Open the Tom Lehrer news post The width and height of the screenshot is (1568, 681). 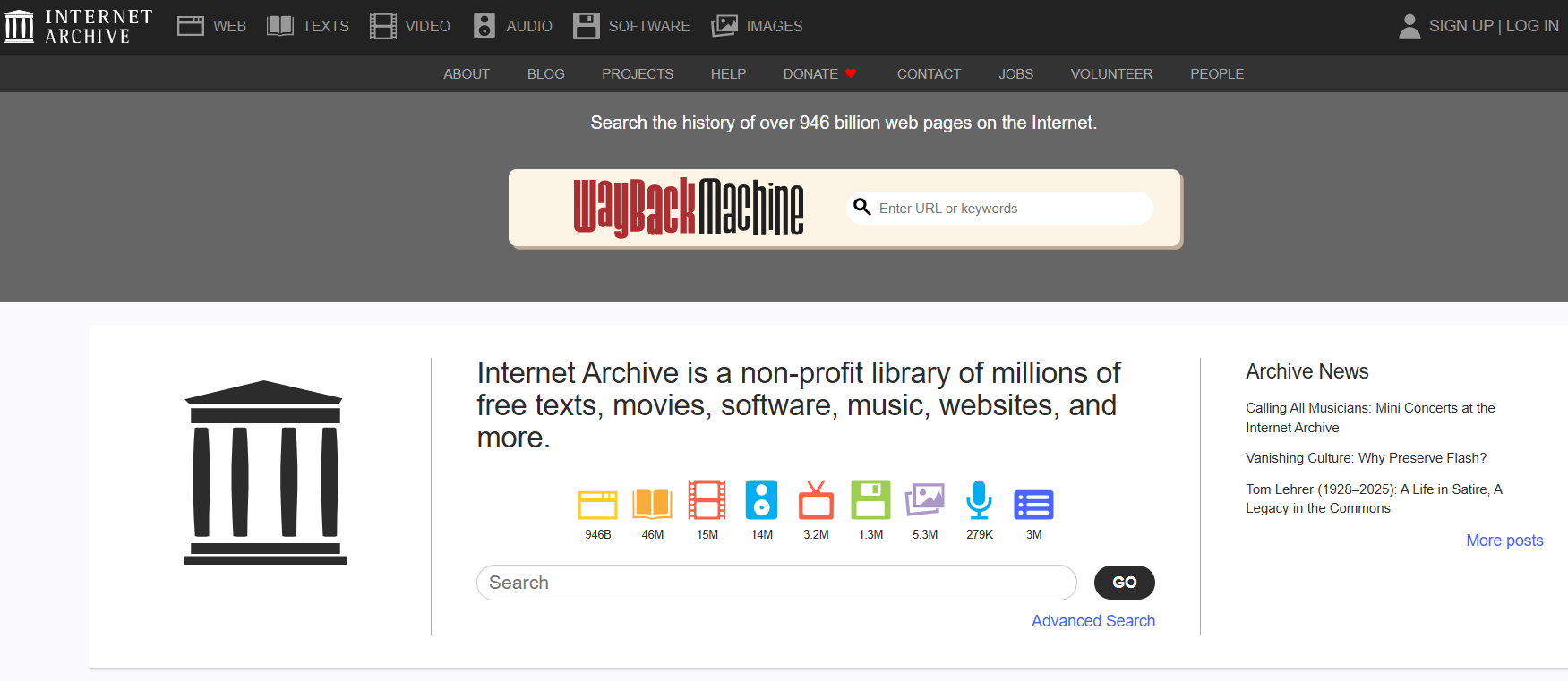tap(1374, 498)
